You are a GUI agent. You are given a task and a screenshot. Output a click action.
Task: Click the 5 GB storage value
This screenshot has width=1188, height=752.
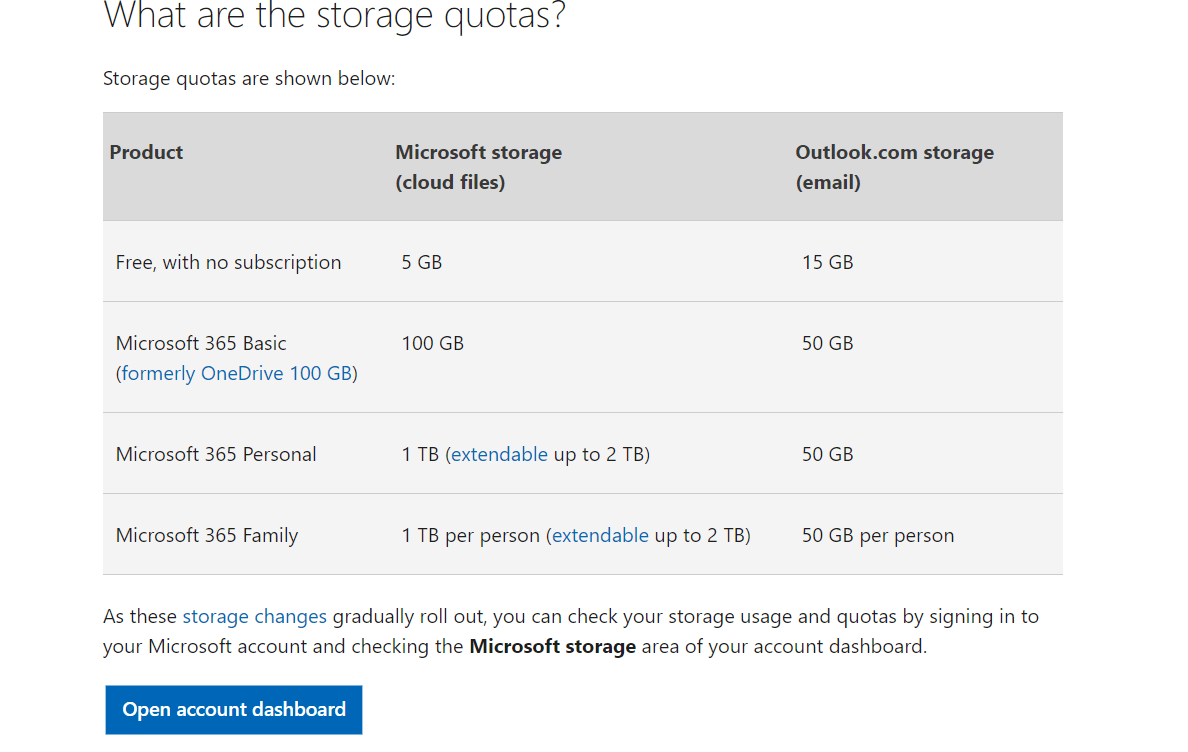tap(421, 261)
